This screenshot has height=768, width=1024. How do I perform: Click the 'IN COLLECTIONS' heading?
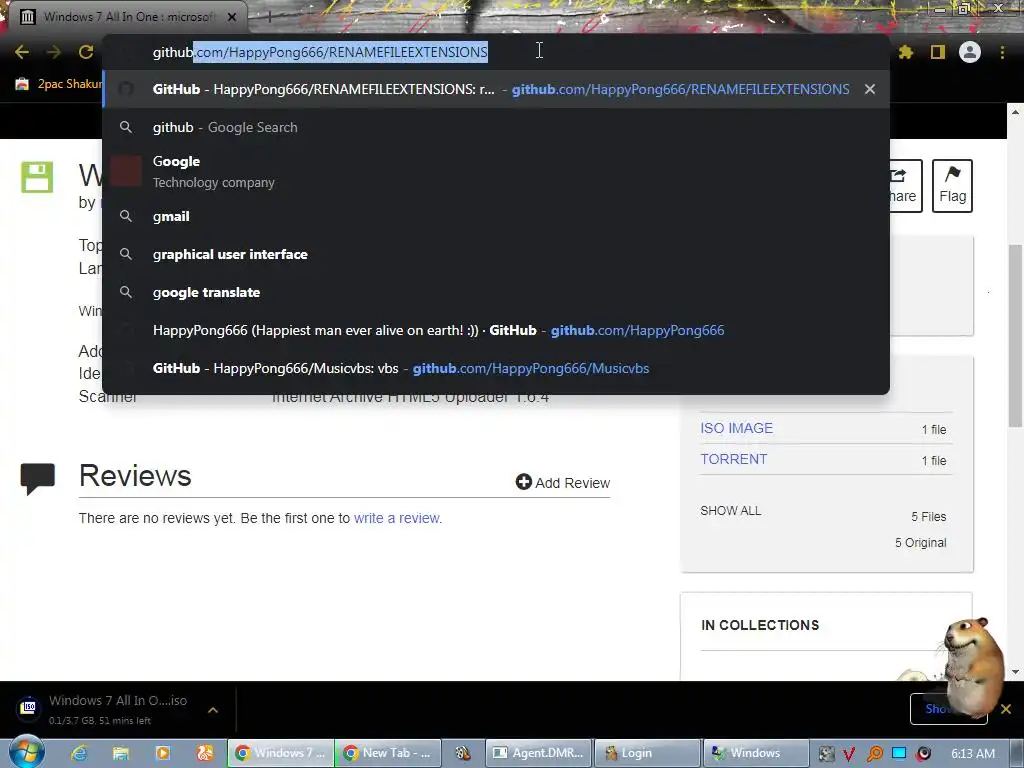[760, 625]
